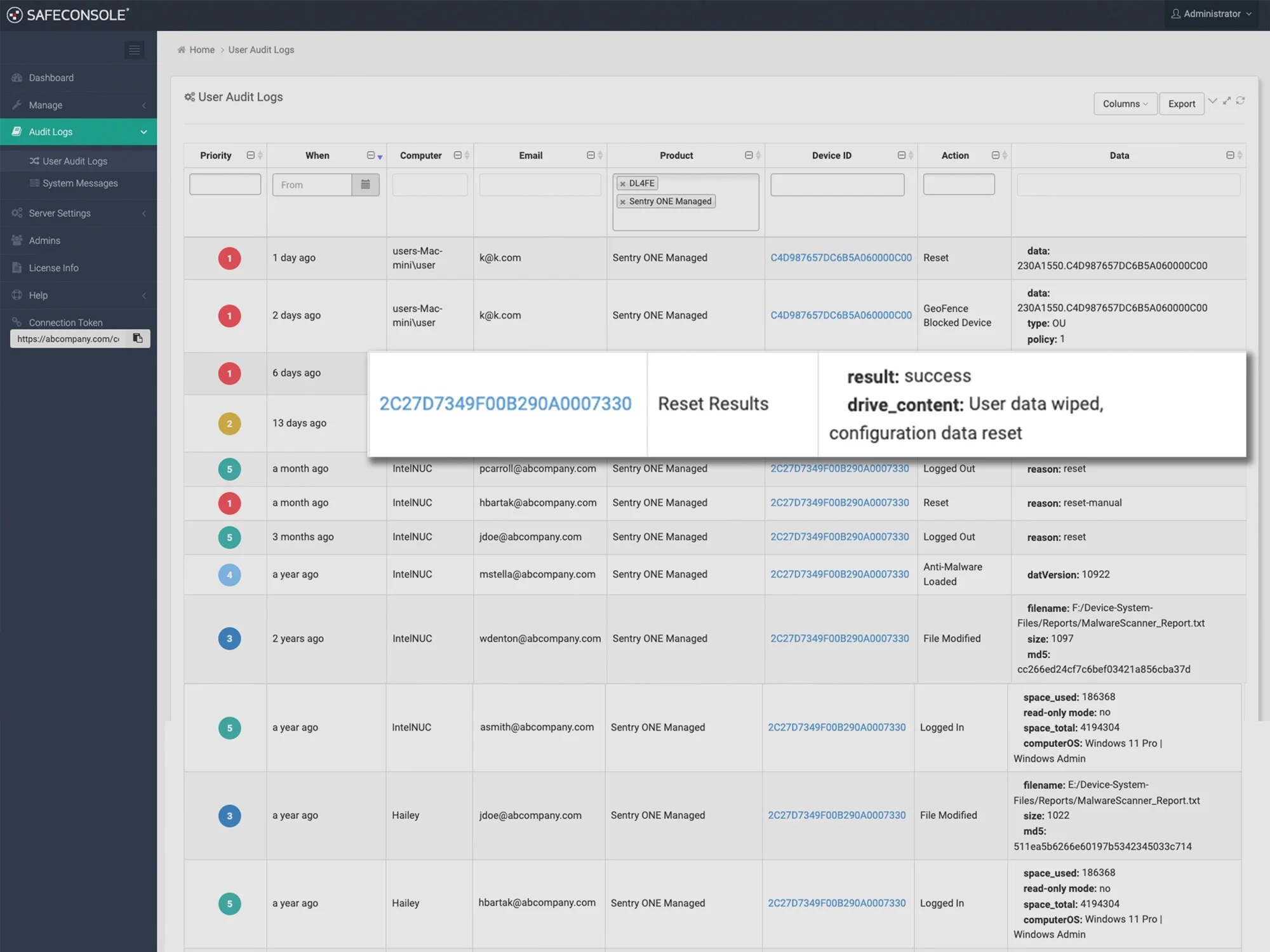This screenshot has height=952, width=1270.
Task: Collapse the panel with the chevron next to Export
Action: tap(1213, 101)
